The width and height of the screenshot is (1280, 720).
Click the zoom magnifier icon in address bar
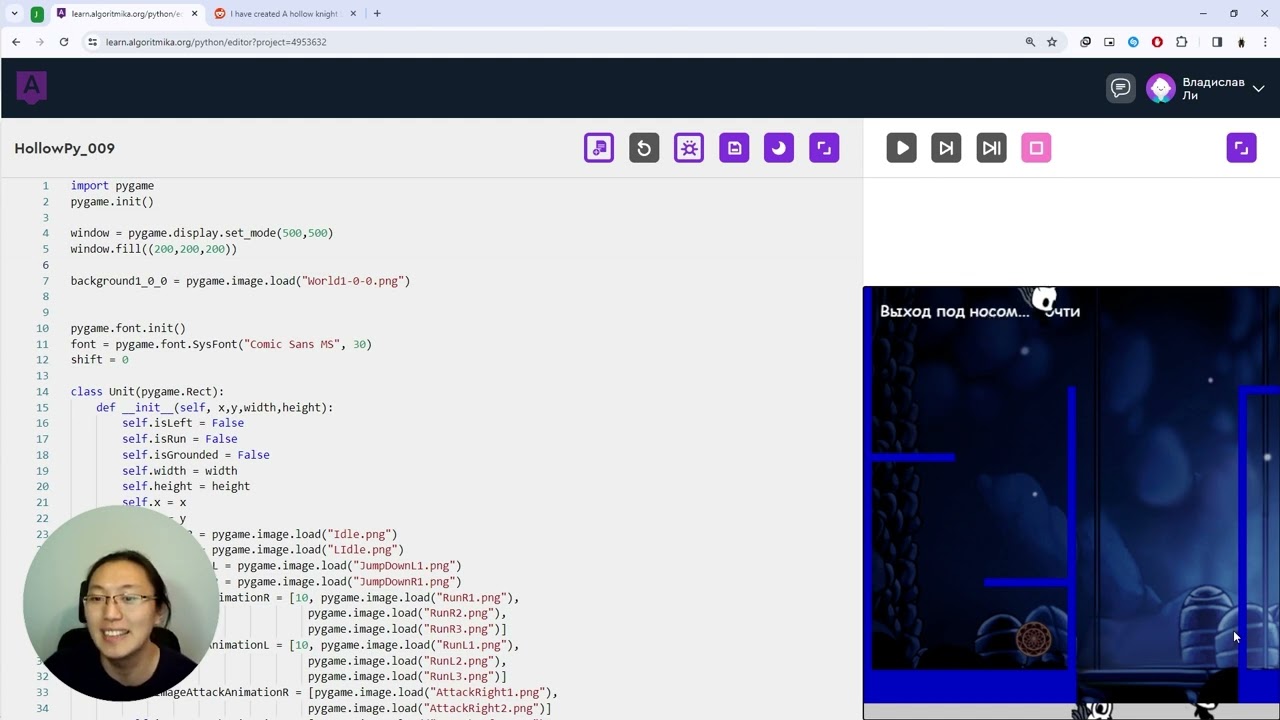click(1030, 42)
